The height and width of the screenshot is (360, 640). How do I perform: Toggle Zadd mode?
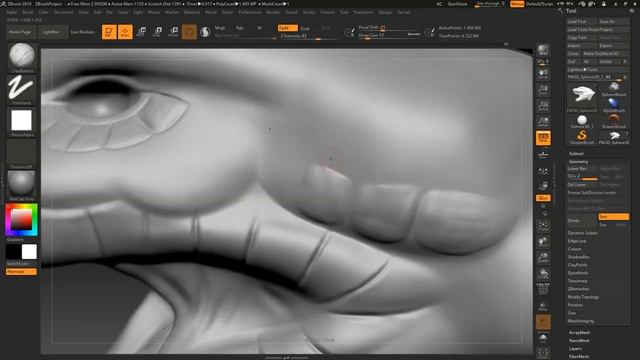click(x=288, y=28)
